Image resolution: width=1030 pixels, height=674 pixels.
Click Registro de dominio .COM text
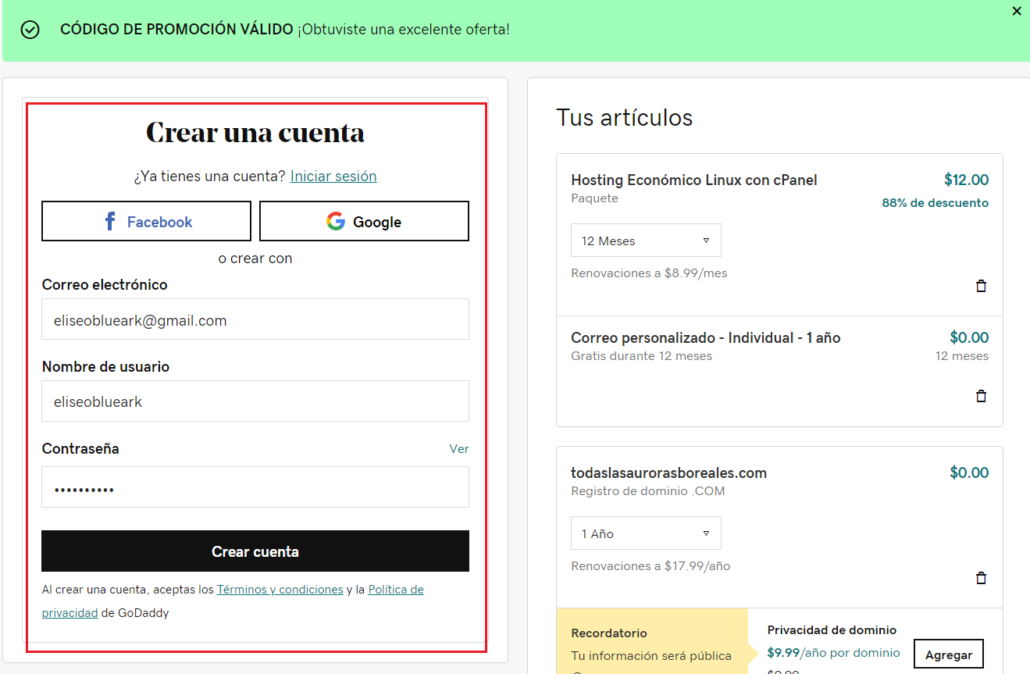[648, 491]
